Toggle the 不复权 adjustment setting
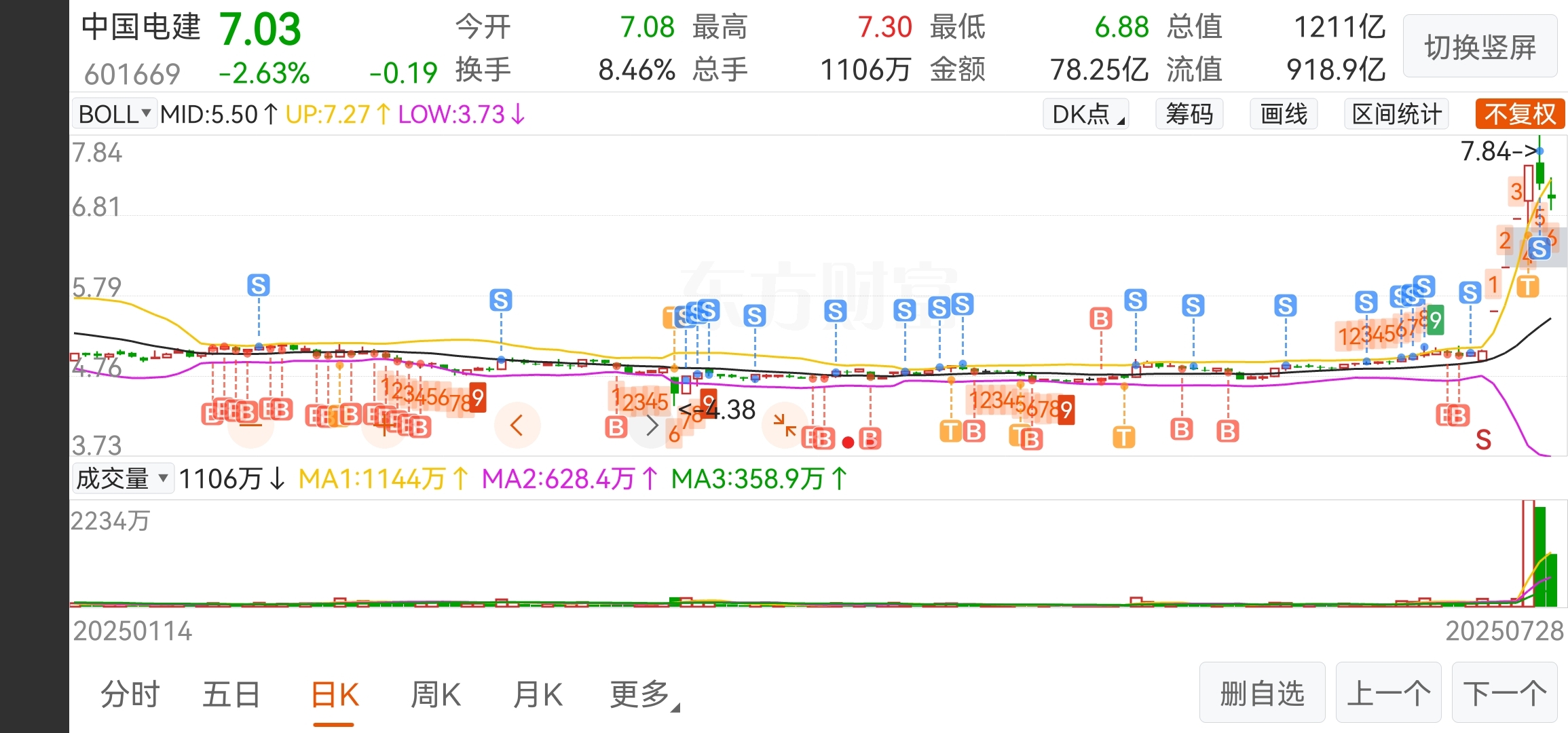The image size is (1568, 733). pyautogui.click(x=1520, y=114)
